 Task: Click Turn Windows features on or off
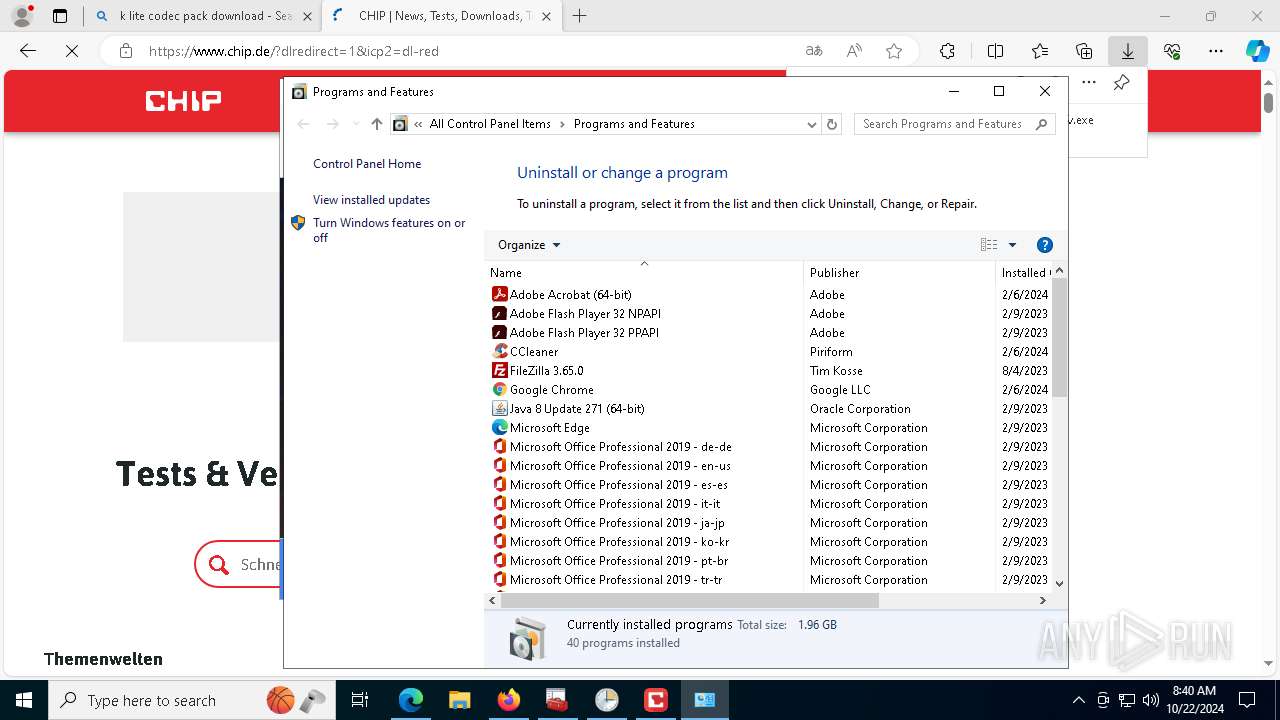point(389,230)
